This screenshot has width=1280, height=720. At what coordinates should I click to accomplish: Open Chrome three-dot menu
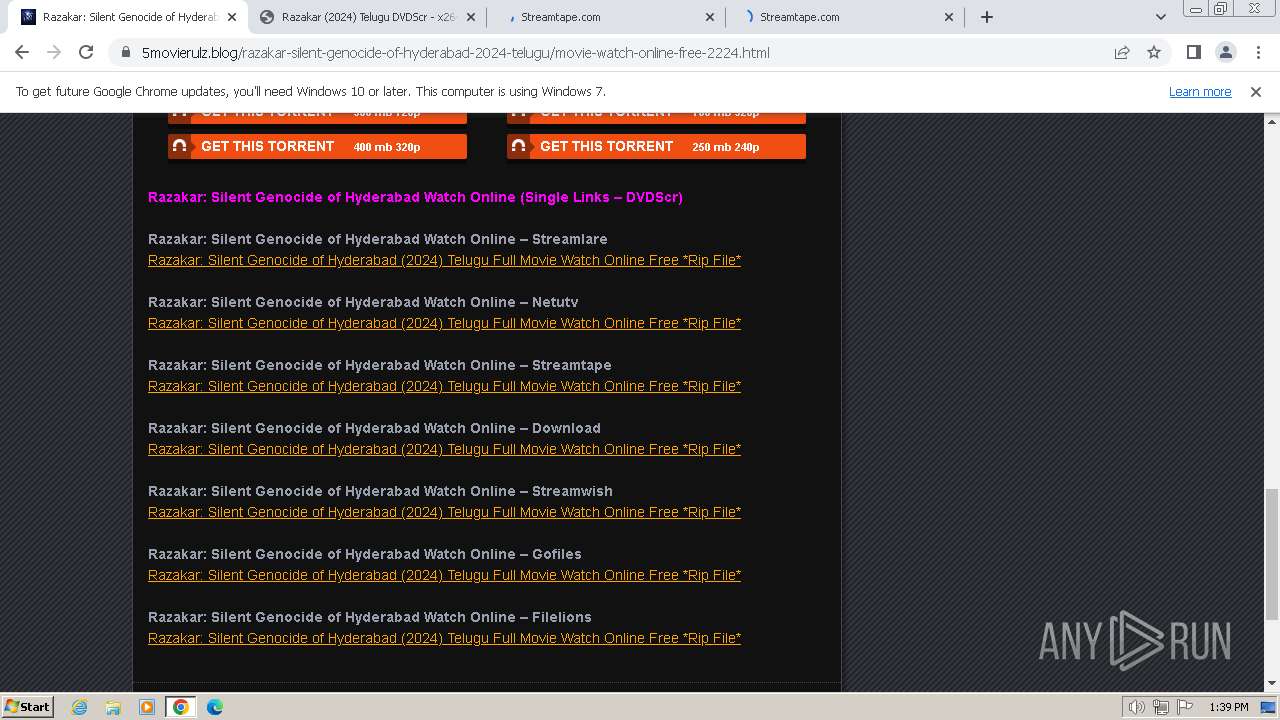pyautogui.click(x=1258, y=52)
